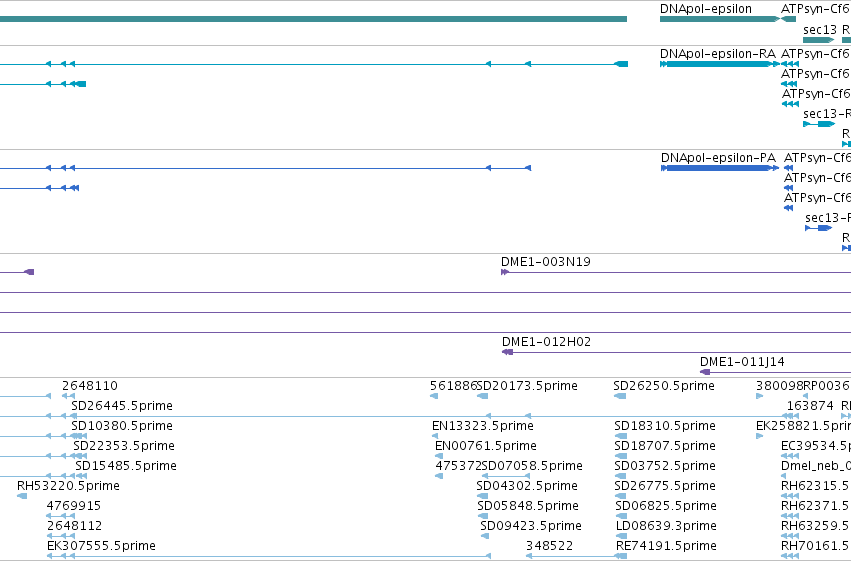
Task: Open the EK307555.5prime EST label
Action: (101, 546)
